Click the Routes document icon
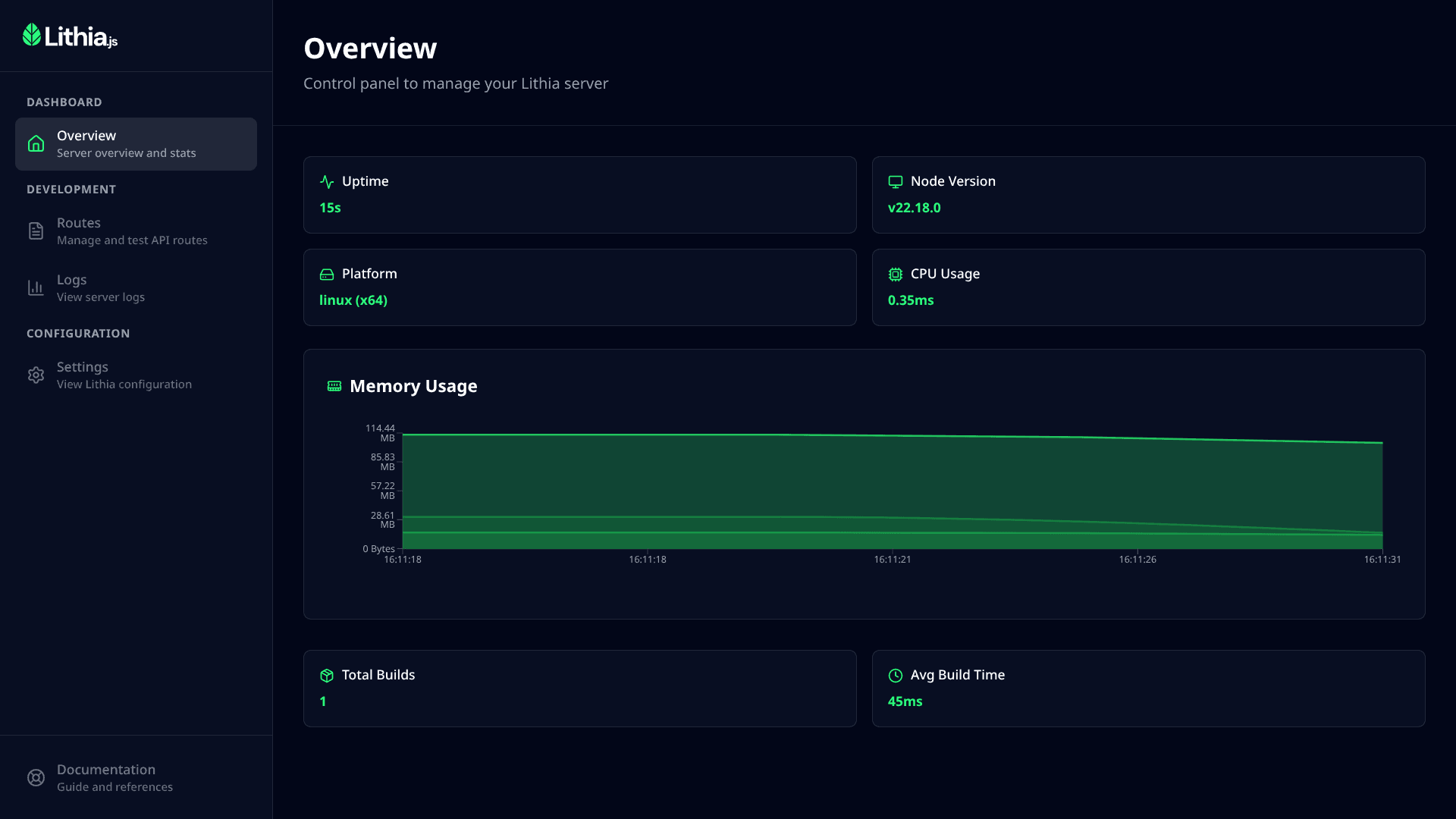 point(36,231)
